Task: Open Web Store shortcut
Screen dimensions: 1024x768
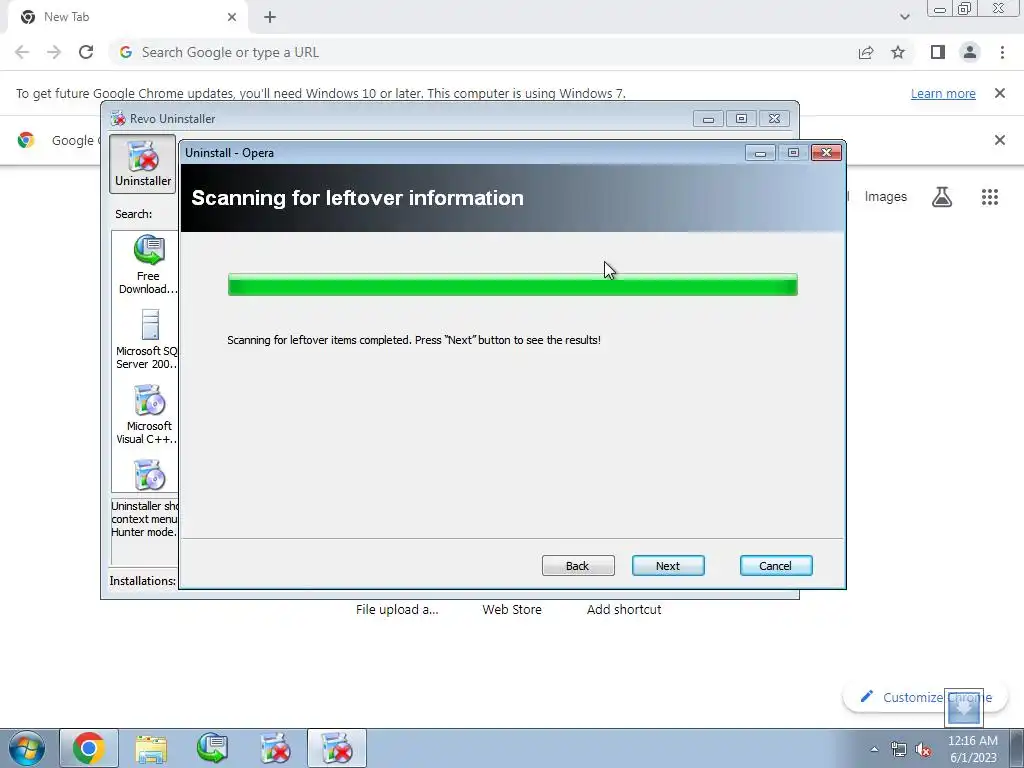Action: (512, 609)
